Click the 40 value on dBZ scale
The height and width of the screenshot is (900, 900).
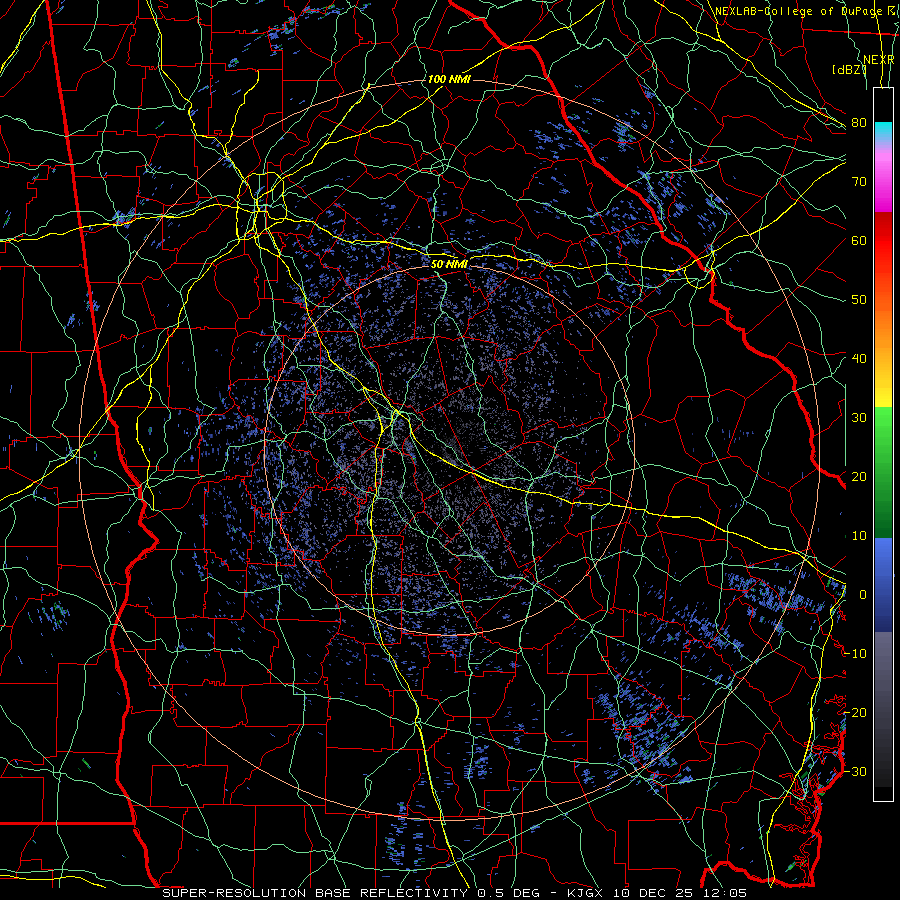[859, 359]
